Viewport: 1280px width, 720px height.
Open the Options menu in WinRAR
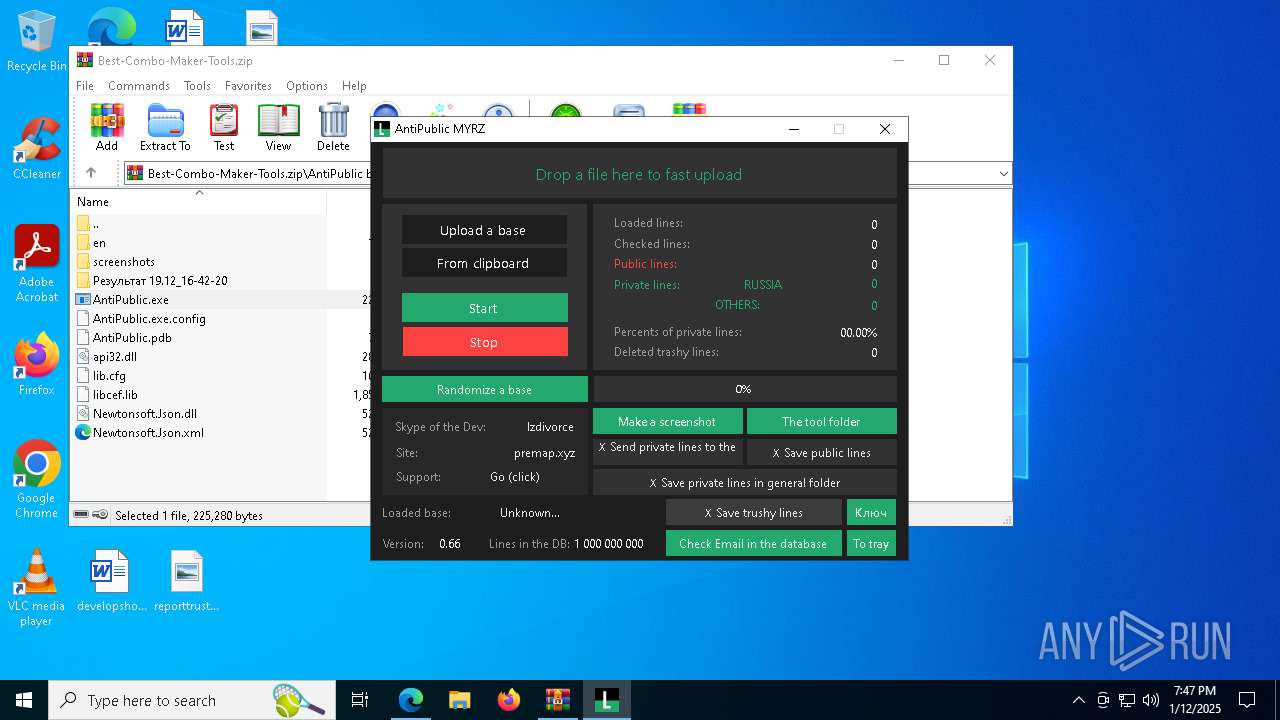tap(307, 86)
